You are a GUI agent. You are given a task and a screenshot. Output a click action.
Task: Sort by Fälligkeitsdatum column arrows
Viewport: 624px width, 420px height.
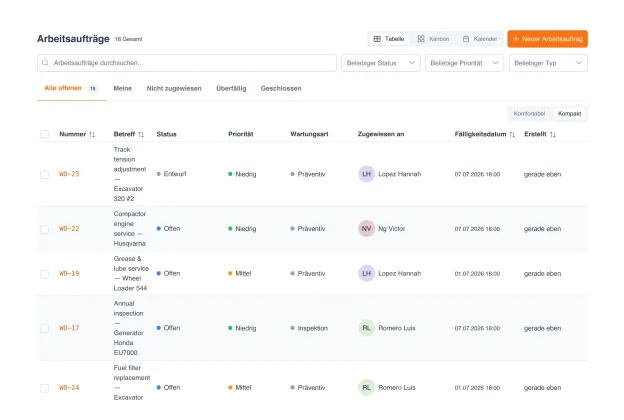click(512, 135)
